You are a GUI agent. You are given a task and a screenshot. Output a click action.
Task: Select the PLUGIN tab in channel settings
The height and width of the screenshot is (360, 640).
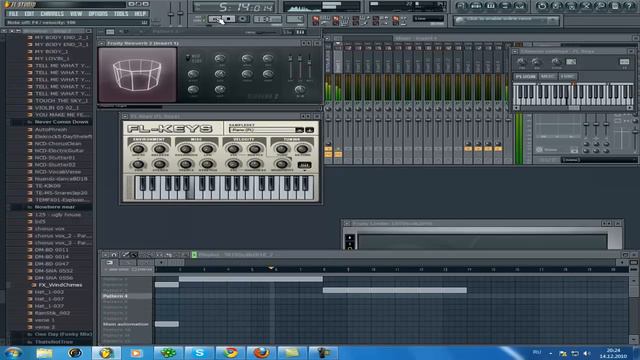tap(525, 76)
